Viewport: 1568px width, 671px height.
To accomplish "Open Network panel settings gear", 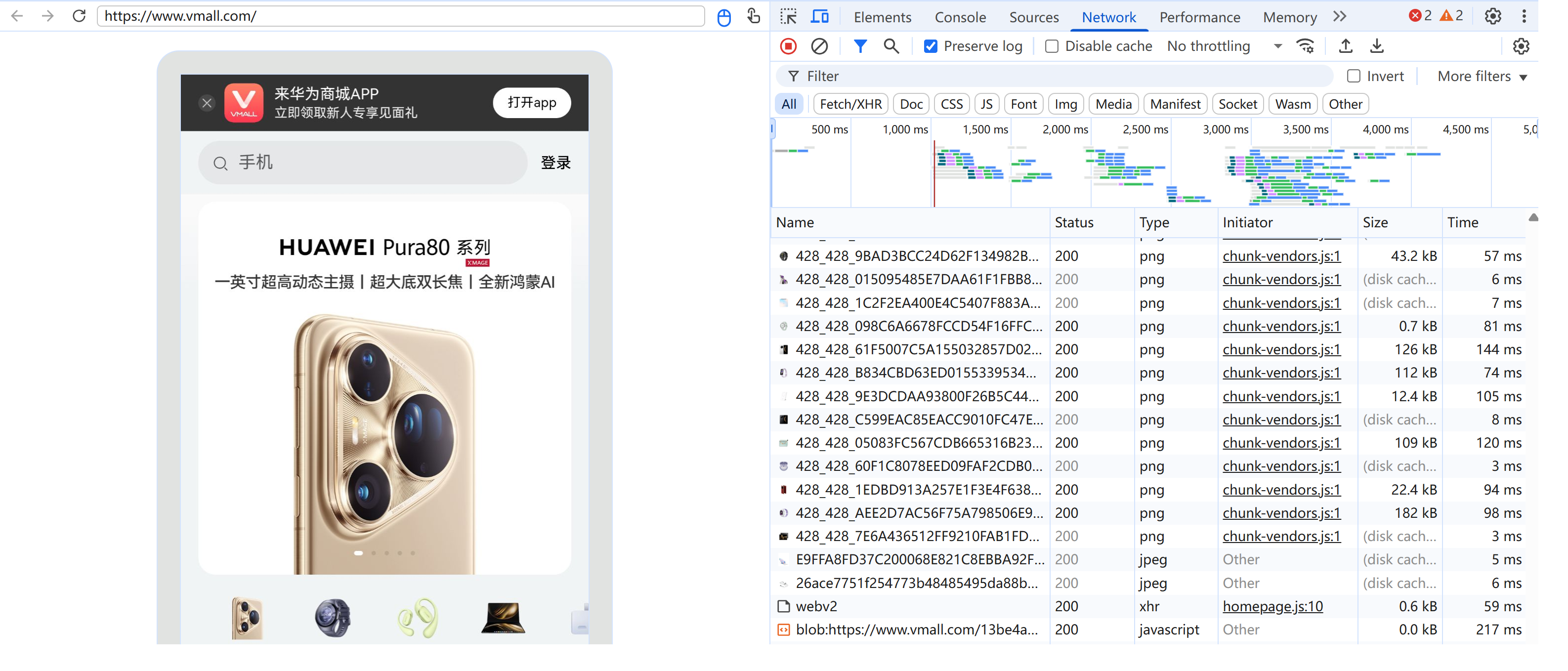I will coord(1521,46).
